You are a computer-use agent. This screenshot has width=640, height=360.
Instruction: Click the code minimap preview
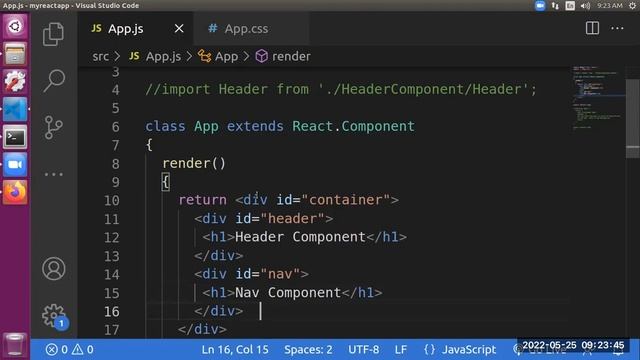tap(597, 98)
